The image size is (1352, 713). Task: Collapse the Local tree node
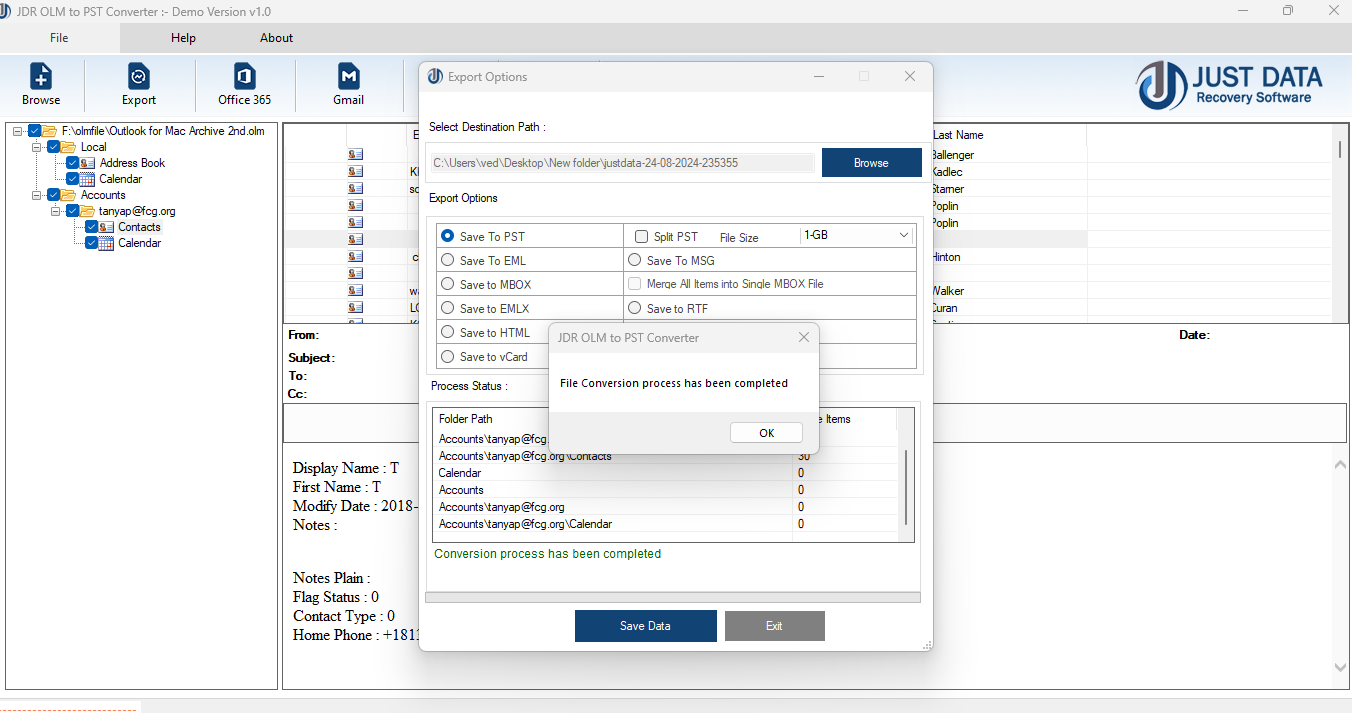(x=37, y=147)
